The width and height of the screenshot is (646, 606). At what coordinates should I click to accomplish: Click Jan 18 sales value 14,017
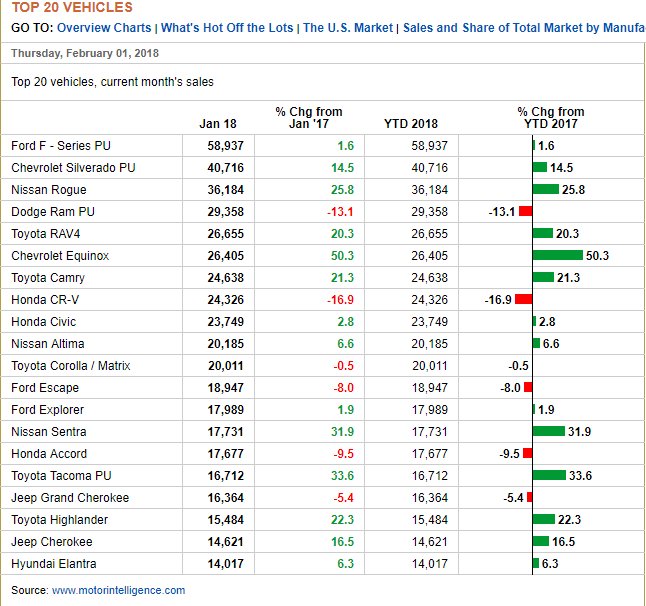pos(225,564)
